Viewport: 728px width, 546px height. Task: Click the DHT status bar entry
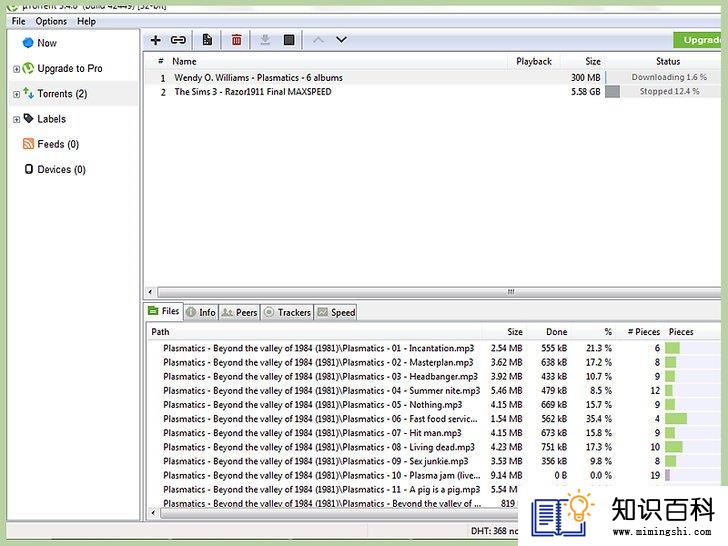pyautogui.click(x=494, y=531)
